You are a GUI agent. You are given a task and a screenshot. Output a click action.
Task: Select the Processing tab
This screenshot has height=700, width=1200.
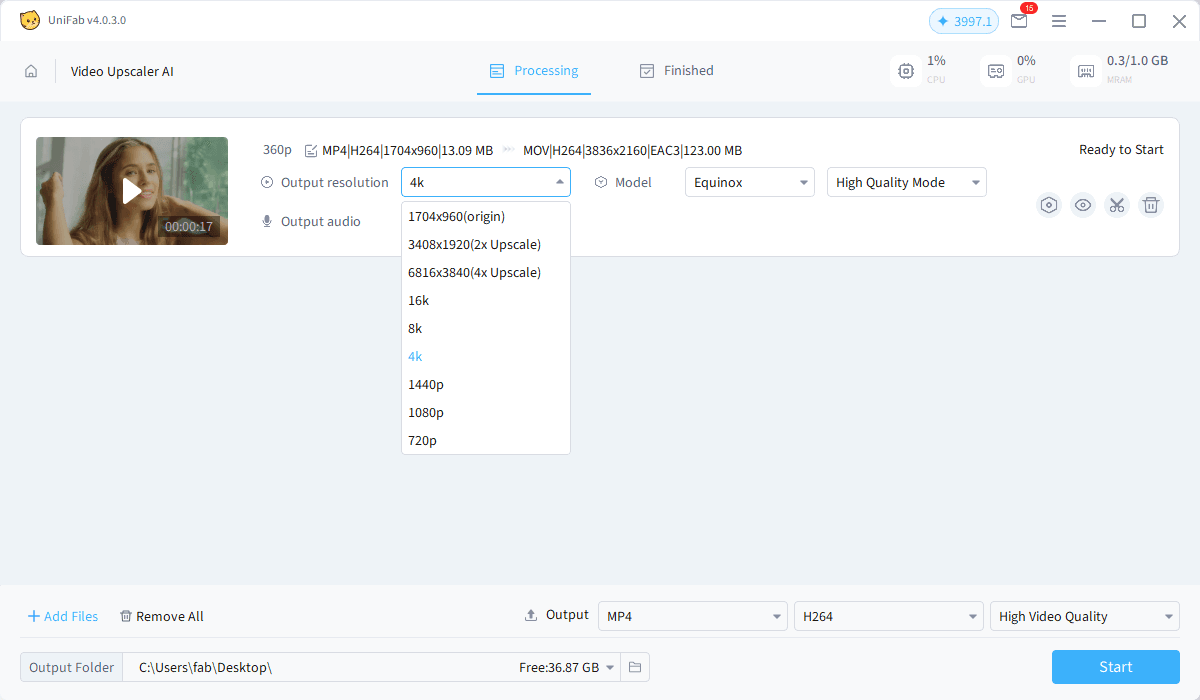pos(534,70)
